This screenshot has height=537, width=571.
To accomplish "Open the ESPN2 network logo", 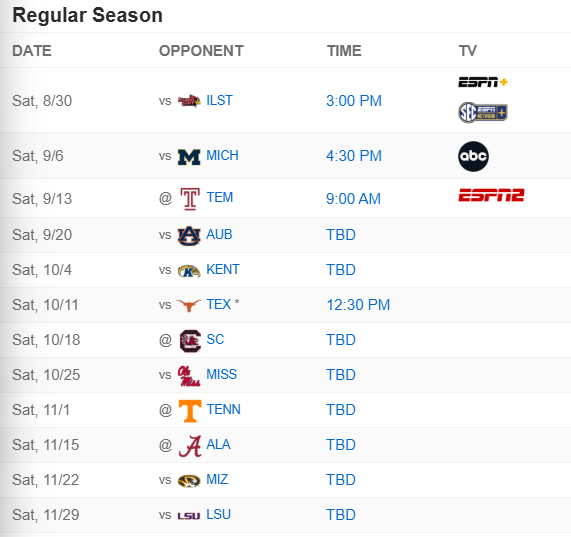I will [491, 195].
